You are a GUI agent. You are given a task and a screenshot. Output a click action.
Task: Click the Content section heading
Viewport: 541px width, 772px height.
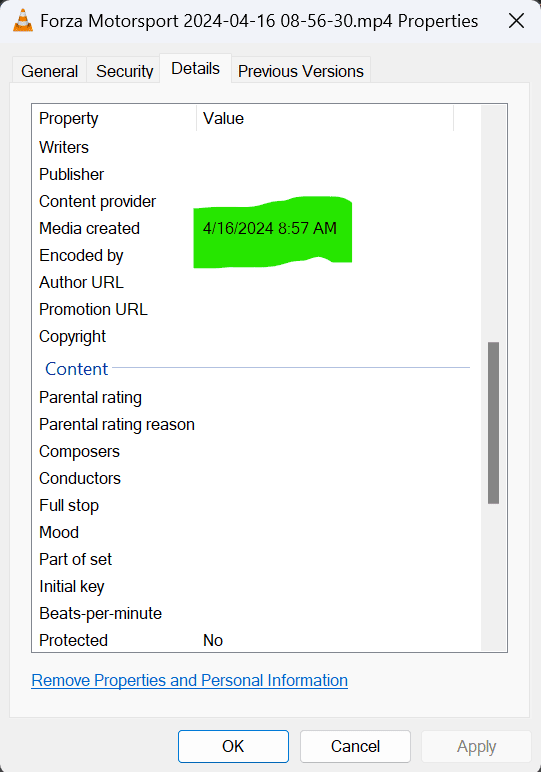tap(76, 369)
